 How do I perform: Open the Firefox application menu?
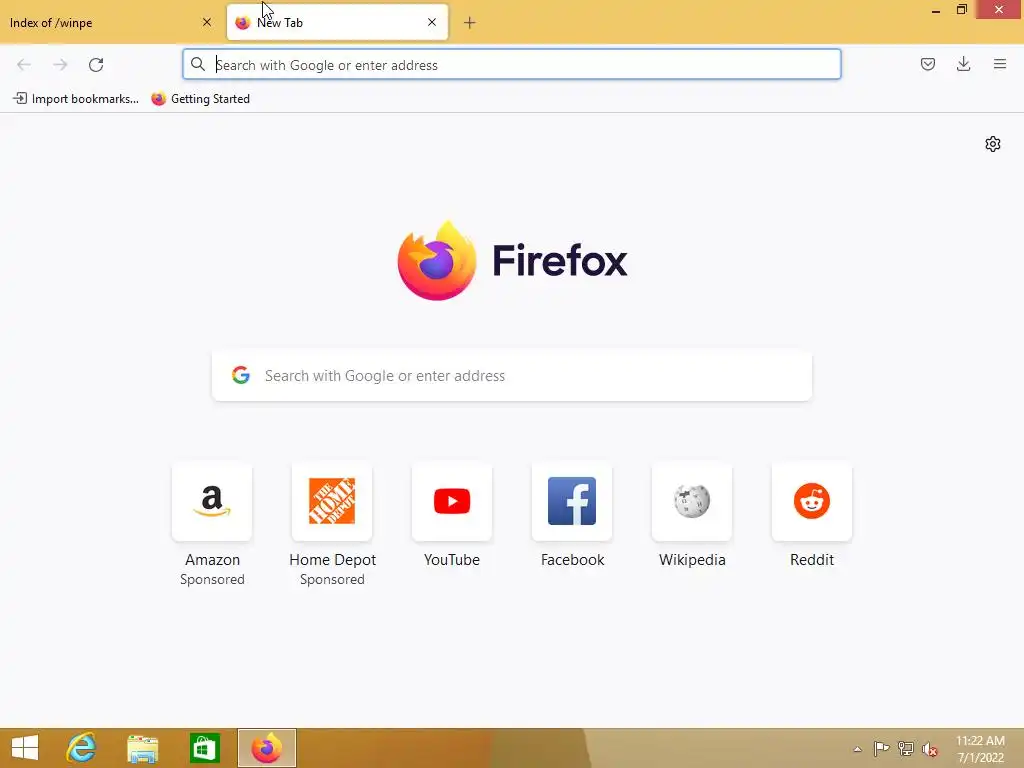click(x=999, y=64)
